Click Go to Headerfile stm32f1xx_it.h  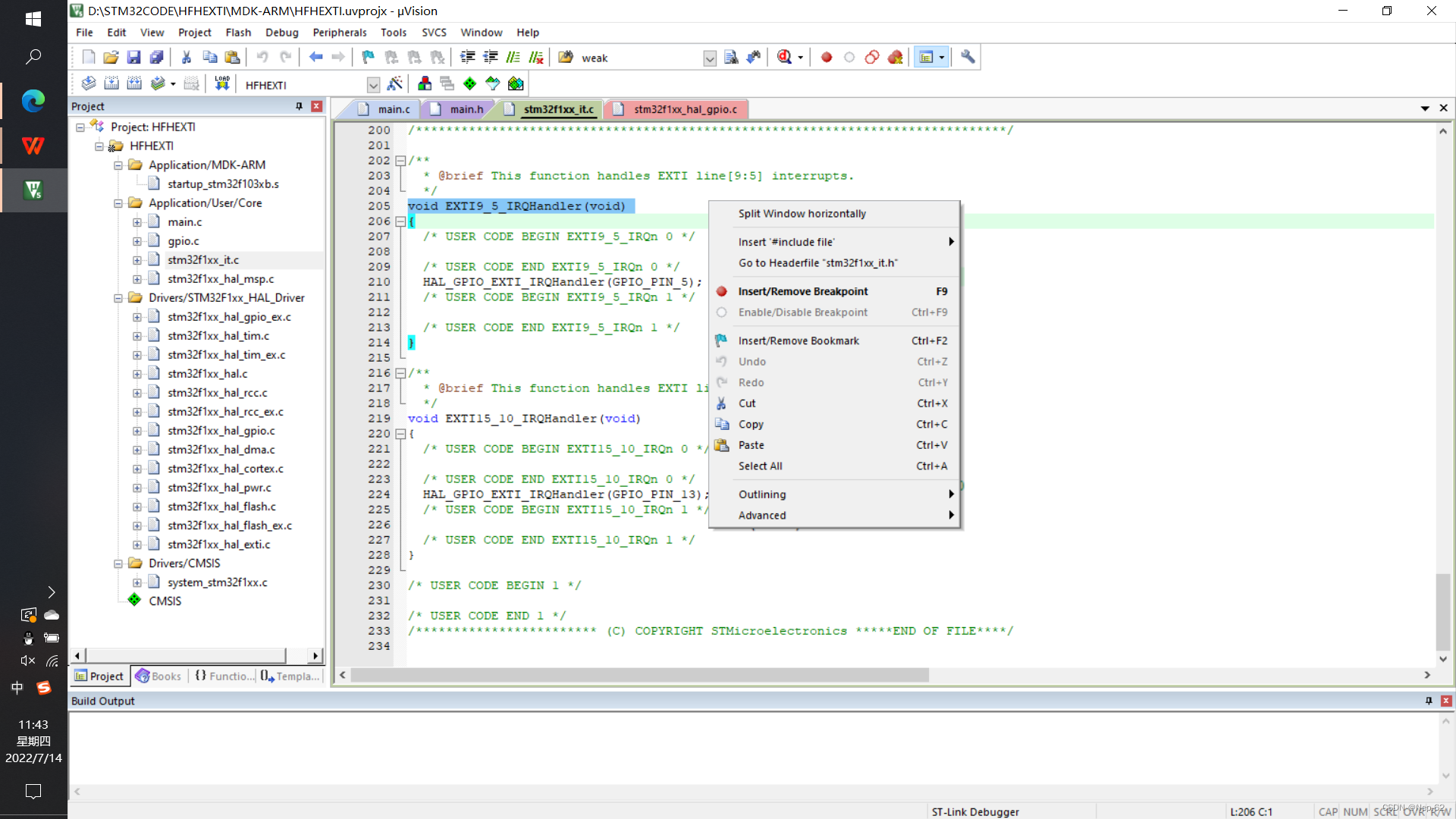[817, 262]
